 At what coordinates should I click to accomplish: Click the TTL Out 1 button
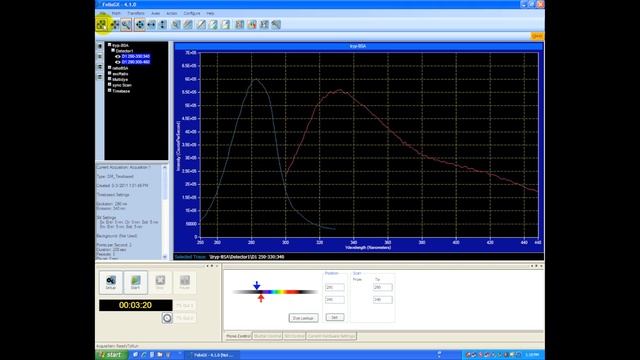[184, 306]
